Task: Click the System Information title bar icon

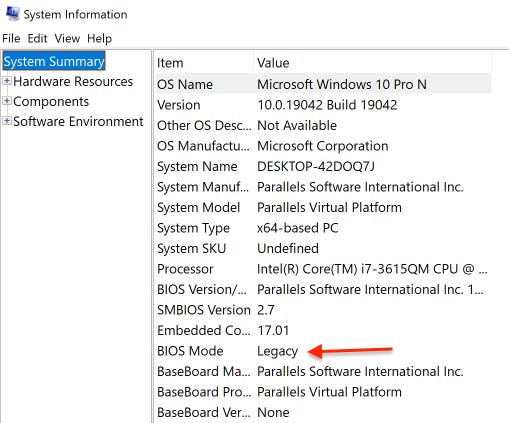Action: point(13,14)
